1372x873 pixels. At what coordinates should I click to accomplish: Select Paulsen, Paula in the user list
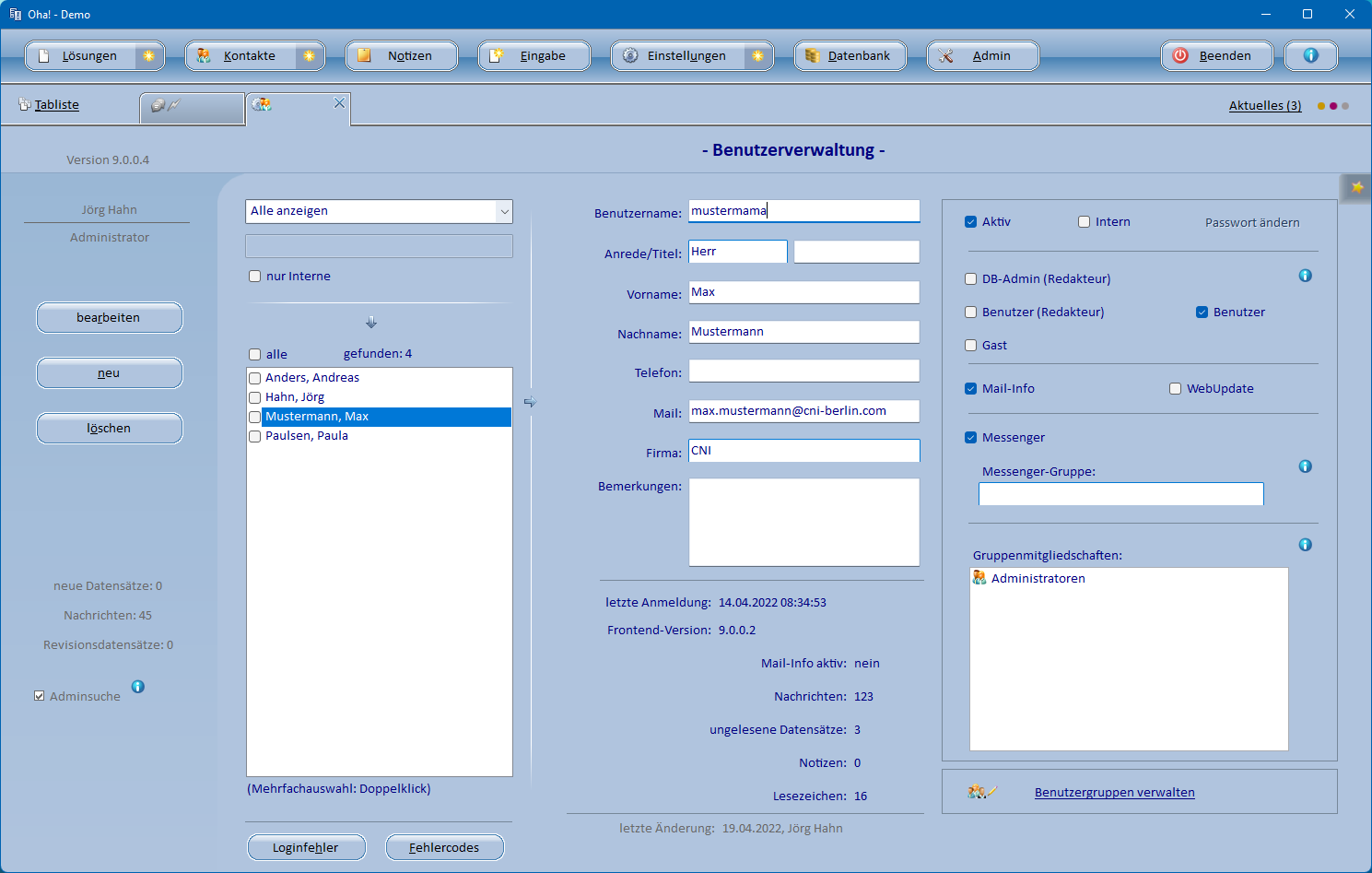[307, 436]
